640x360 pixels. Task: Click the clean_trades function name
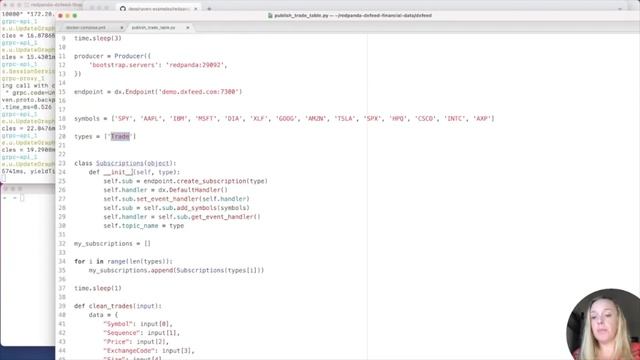(111, 306)
